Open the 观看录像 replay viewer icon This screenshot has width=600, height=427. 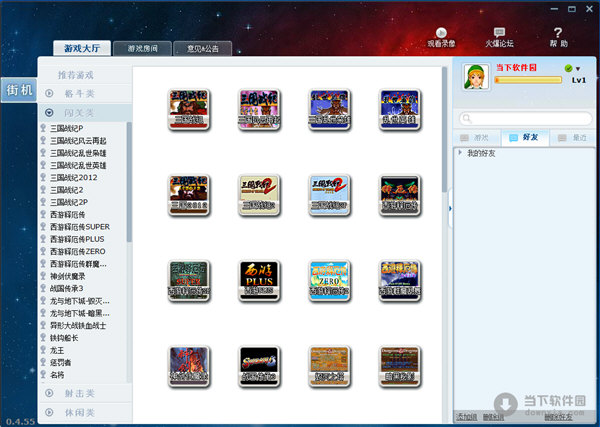(441, 37)
